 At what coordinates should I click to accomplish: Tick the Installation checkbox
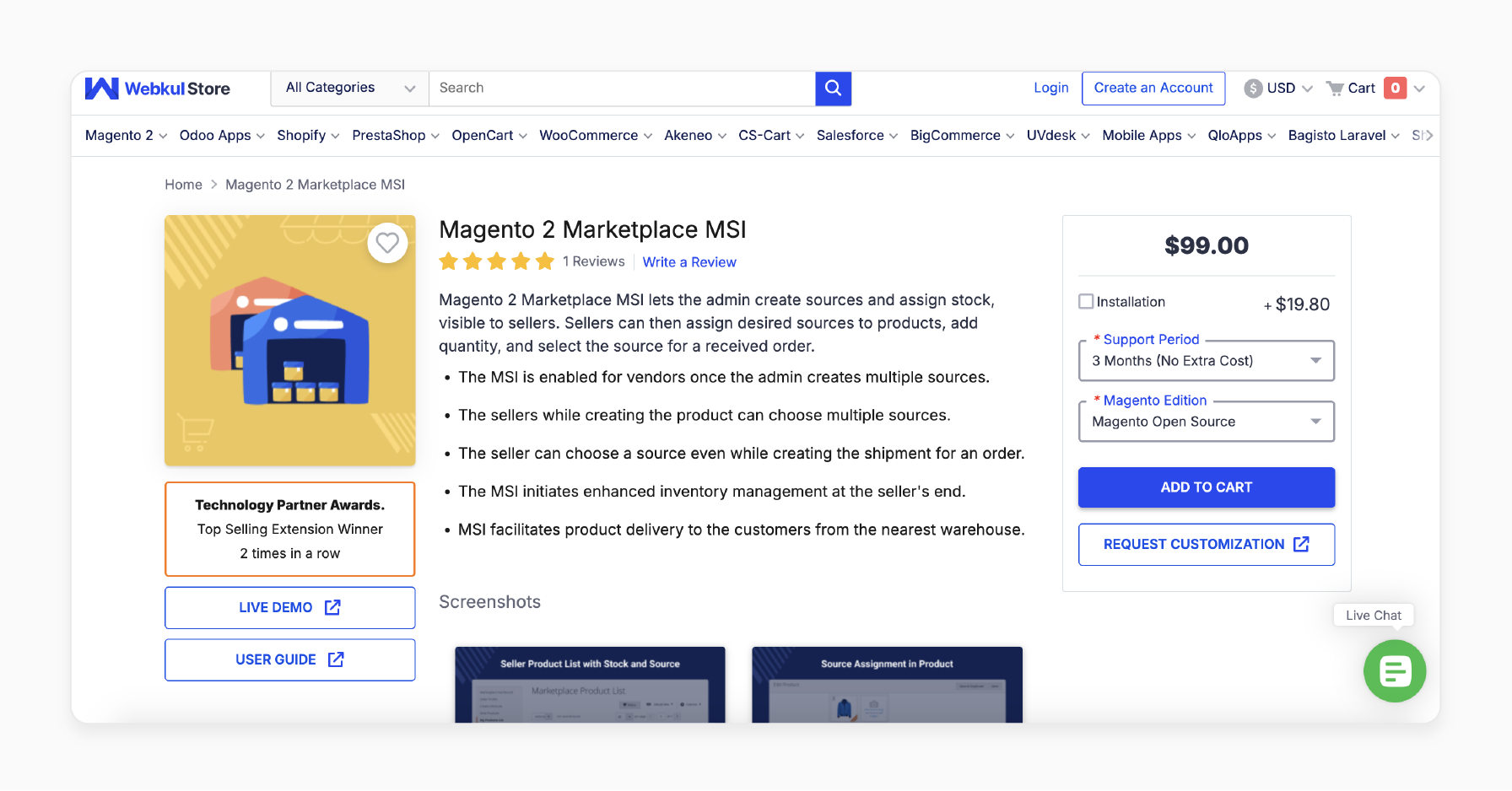pyautogui.click(x=1086, y=301)
